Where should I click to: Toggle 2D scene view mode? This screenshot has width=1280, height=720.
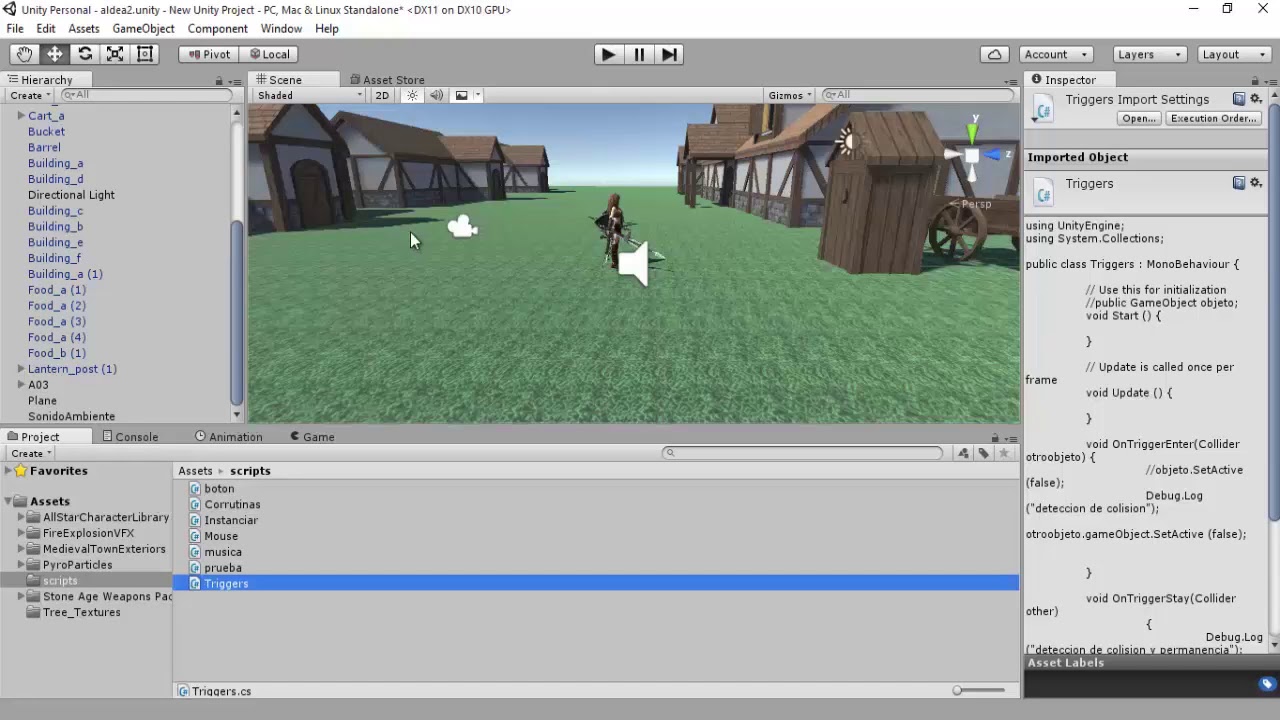[382, 95]
